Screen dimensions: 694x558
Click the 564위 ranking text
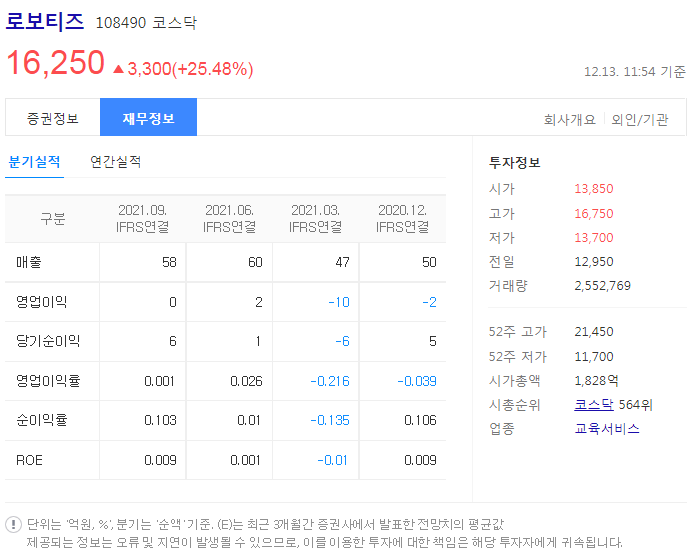click(x=636, y=404)
